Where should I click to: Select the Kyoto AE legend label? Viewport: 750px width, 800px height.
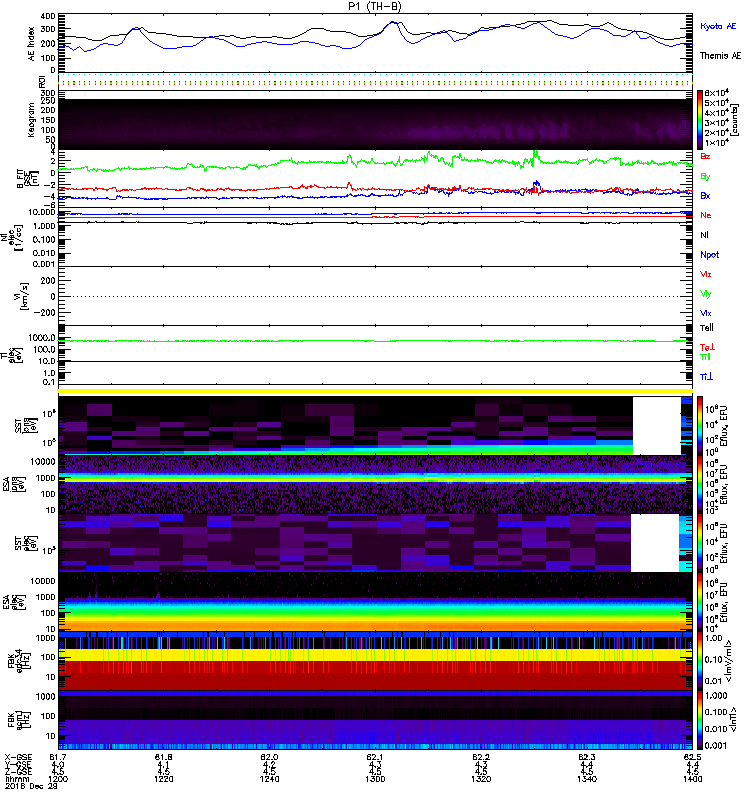pos(718,26)
